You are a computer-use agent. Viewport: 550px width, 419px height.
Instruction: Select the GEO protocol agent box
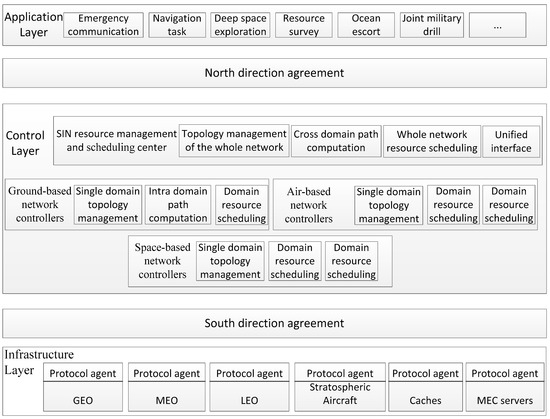(83, 387)
